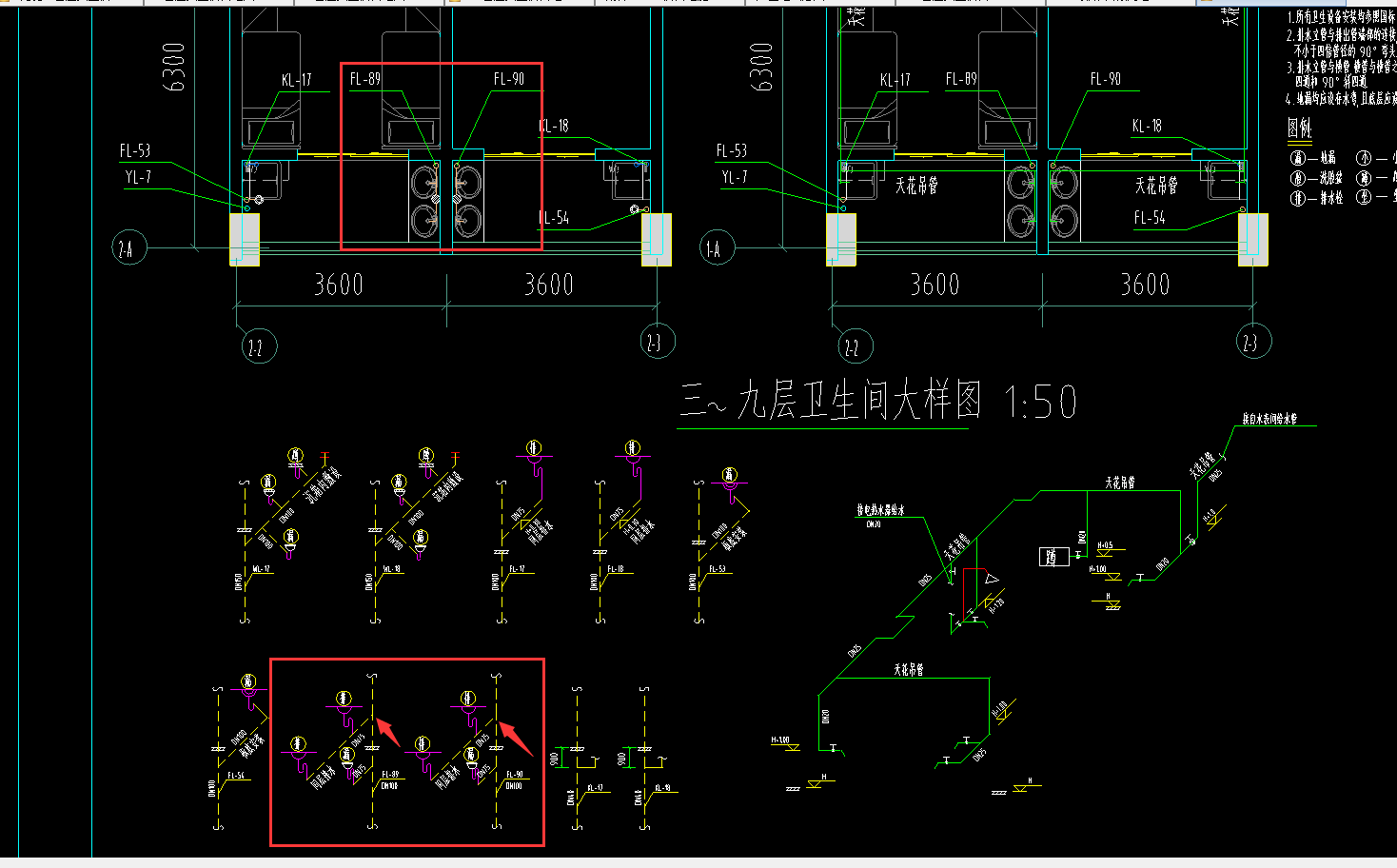The image size is (1397, 868).
Task: Select the WL-17 riser label
Action: pyautogui.click(x=261, y=569)
